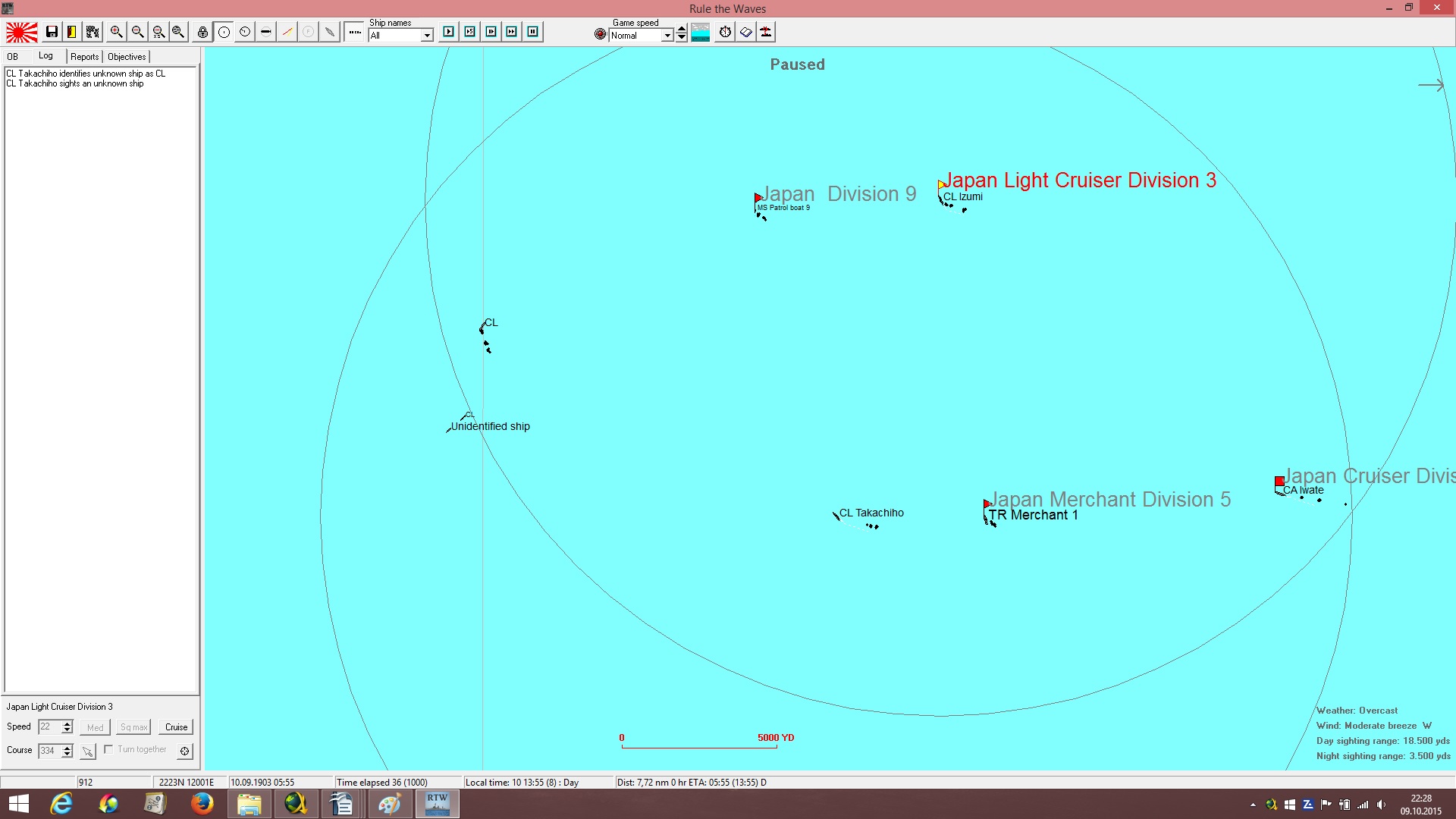Open File Explorer from the taskbar

pos(249,804)
